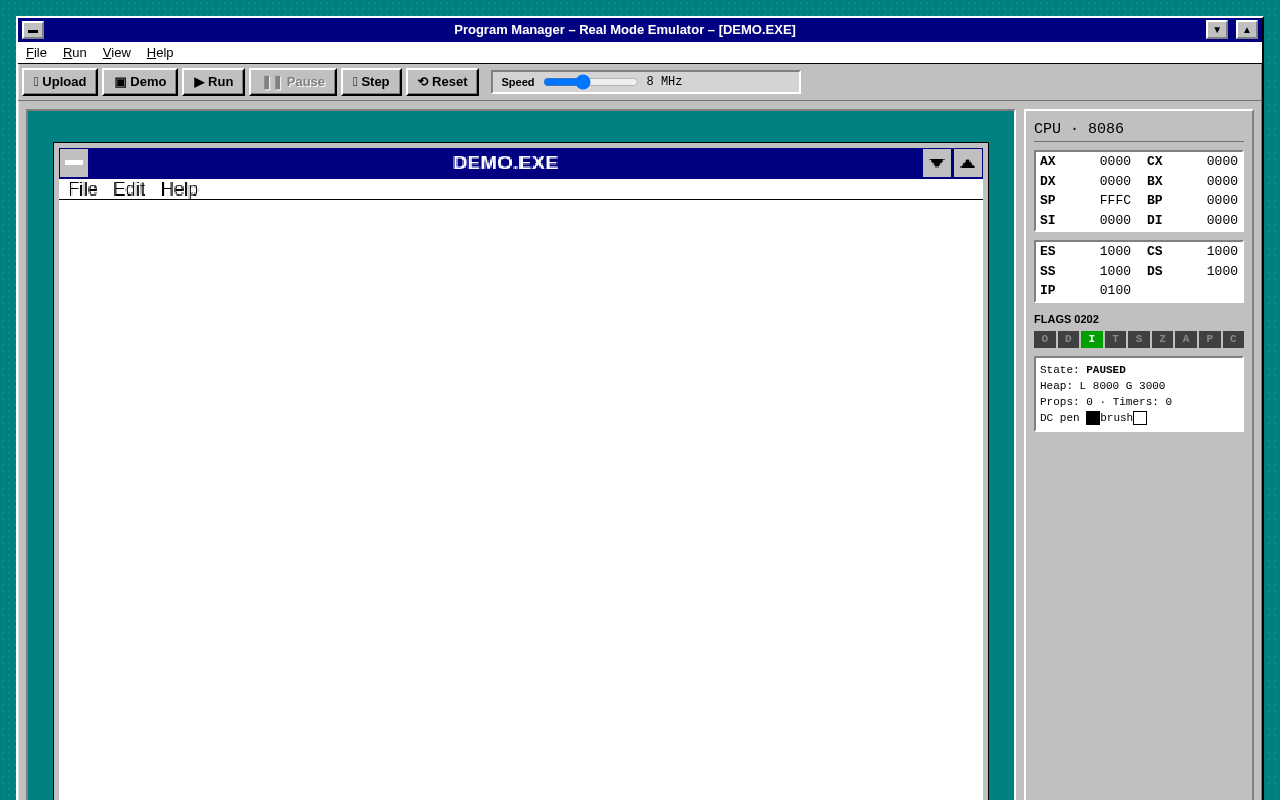Toggle the Auxiliary flag A indicator
Screen dimensions: 1280x800
(1186, 340)
